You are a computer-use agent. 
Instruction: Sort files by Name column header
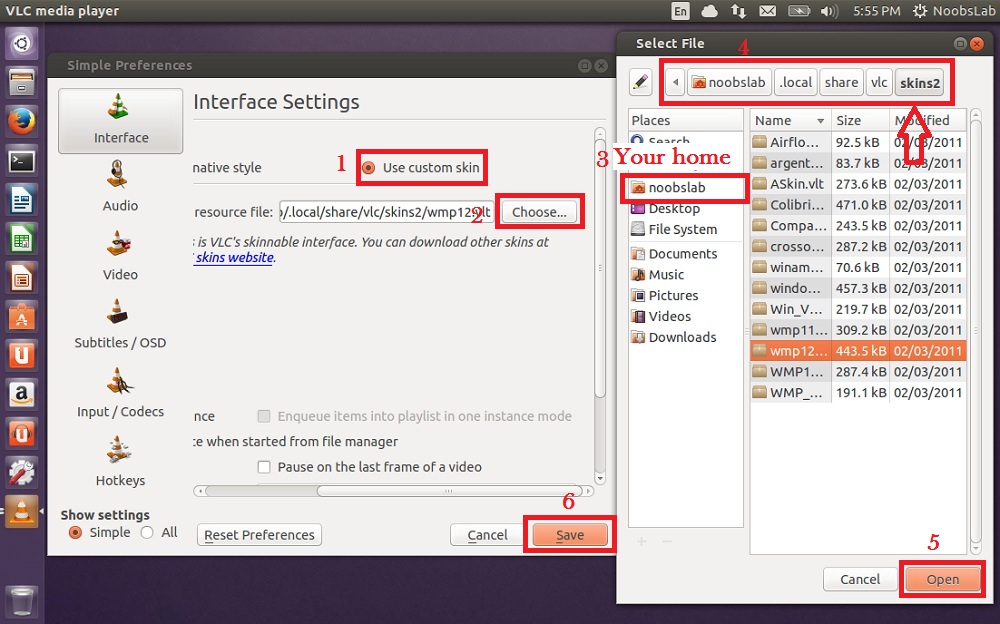790,120
